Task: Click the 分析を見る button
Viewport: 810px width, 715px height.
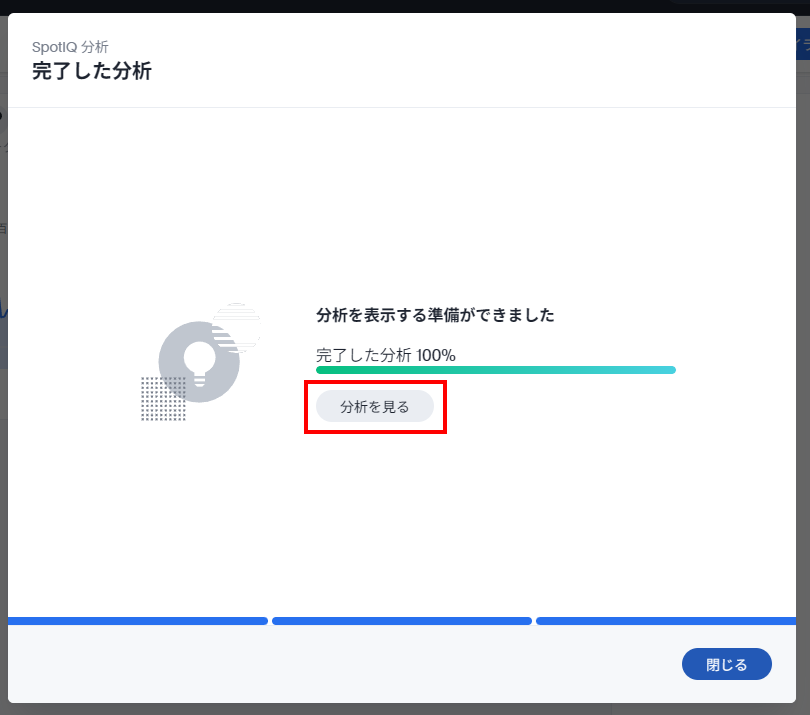Action: (x=375, y=406)
